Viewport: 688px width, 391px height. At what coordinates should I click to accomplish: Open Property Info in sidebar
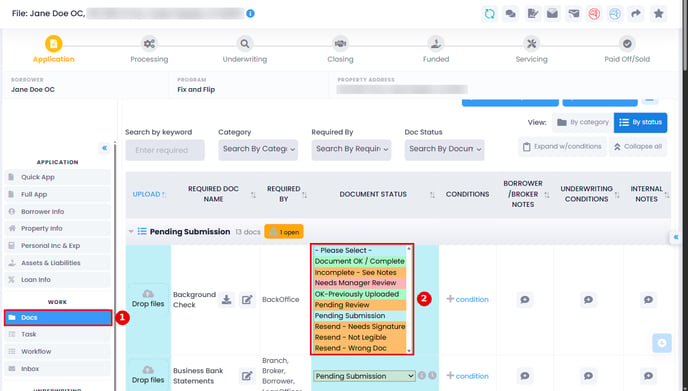pos(57,229)
